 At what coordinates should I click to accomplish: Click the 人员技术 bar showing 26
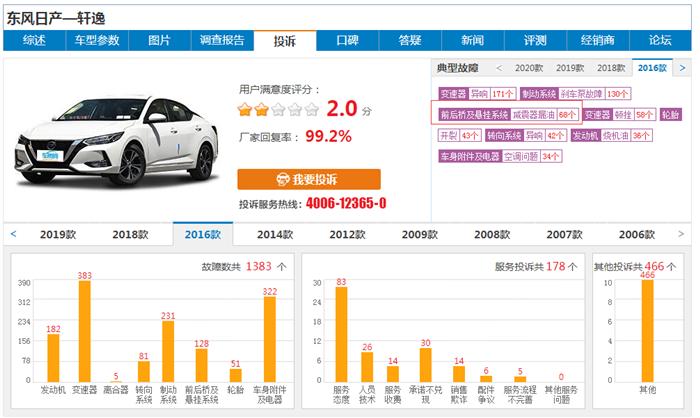(367, 367)
